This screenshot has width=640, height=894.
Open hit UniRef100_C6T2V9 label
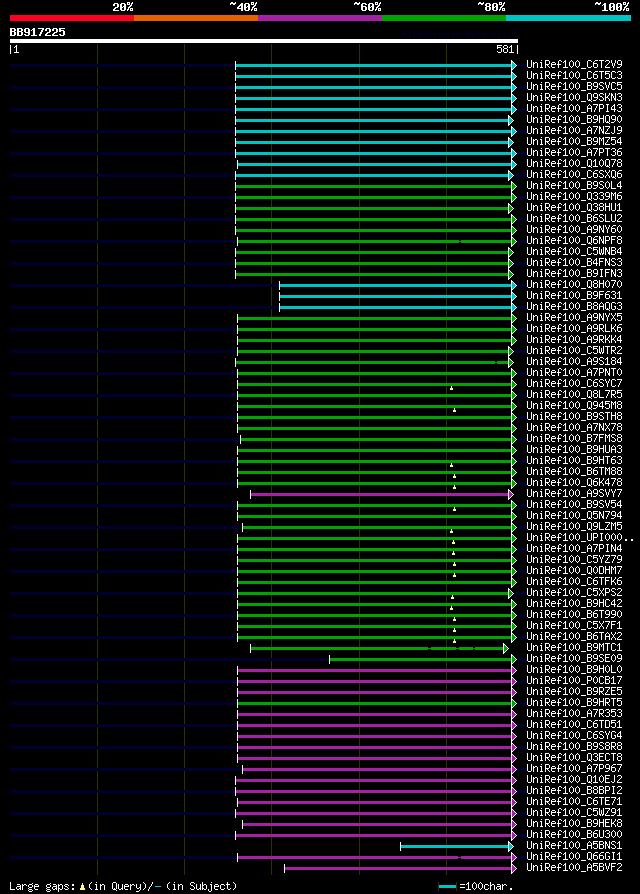(x=574, y=64)
